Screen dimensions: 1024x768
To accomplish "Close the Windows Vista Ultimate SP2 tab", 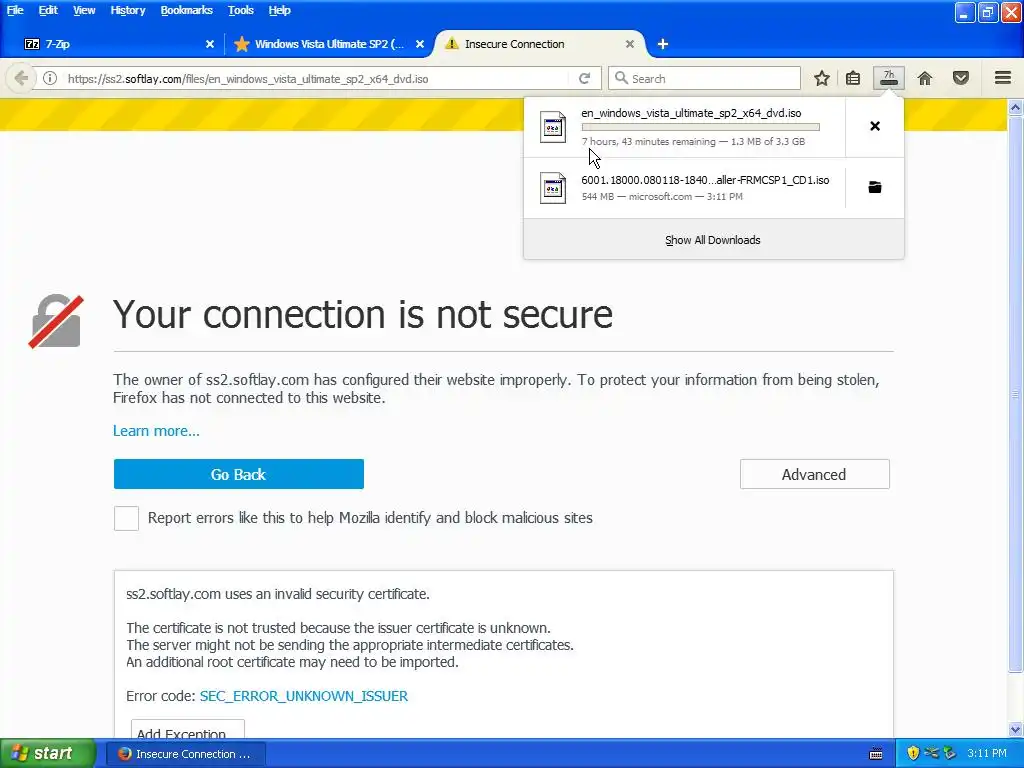I will pos(420,44).
